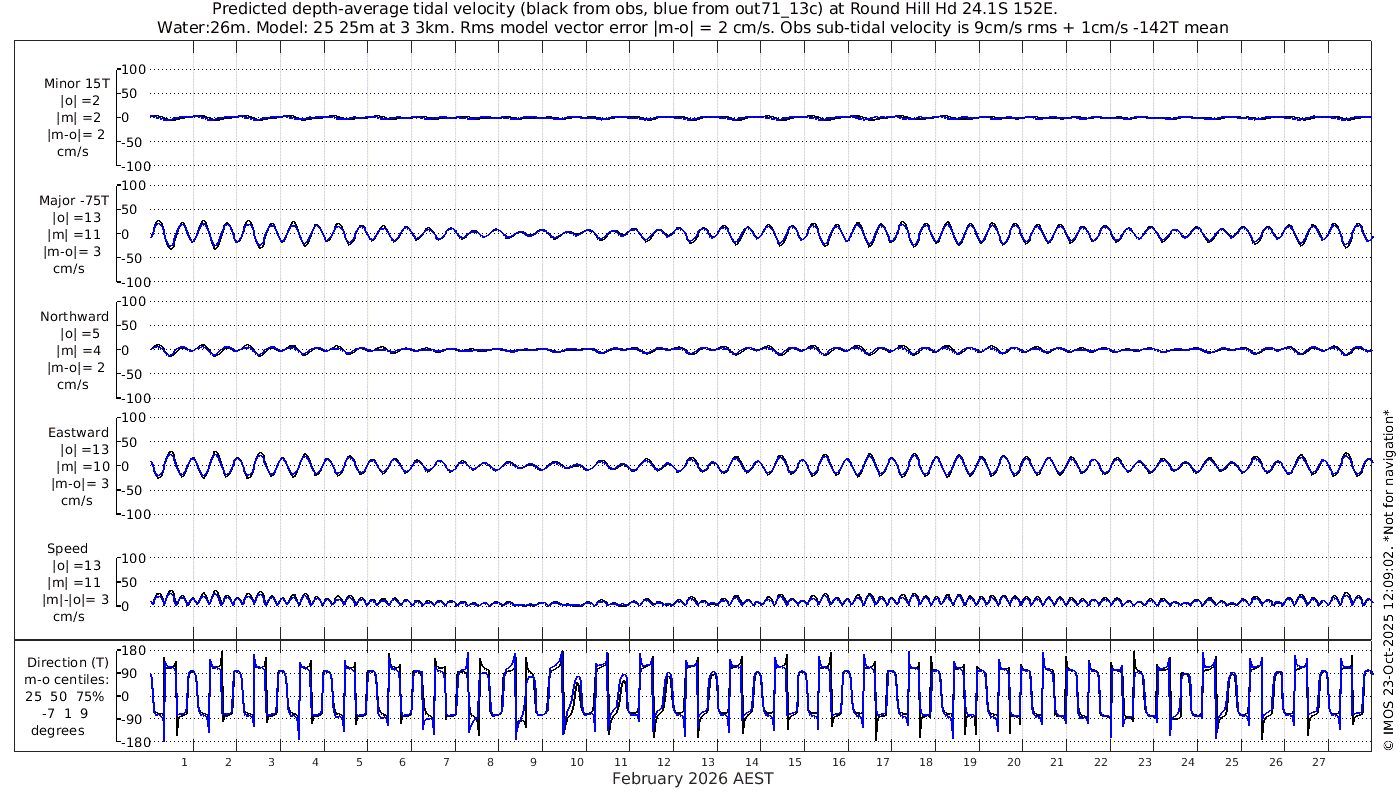
Task: Click the 'Speed' panel label
Action: 67,549
